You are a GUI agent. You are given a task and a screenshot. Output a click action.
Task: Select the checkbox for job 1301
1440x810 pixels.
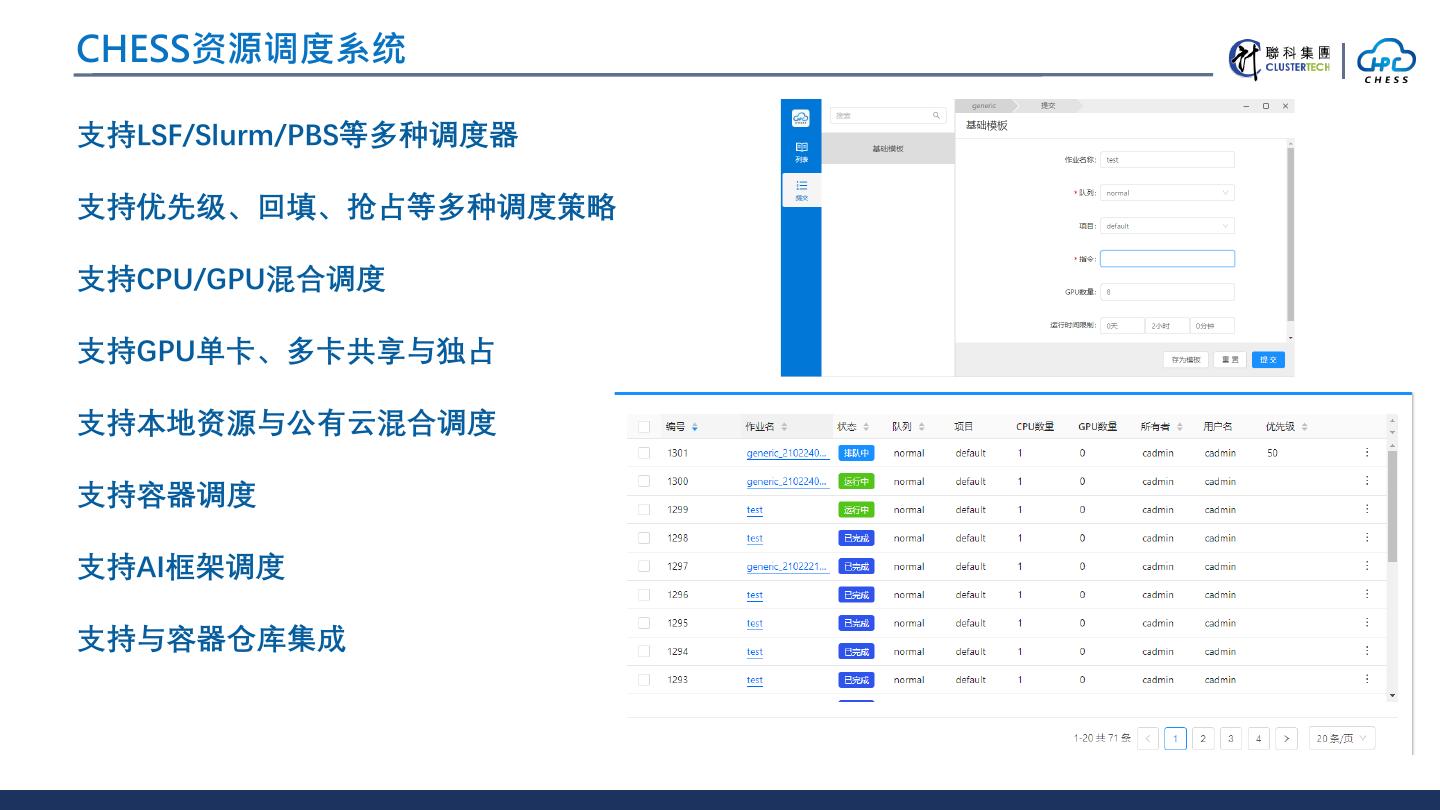coord(644,453)
